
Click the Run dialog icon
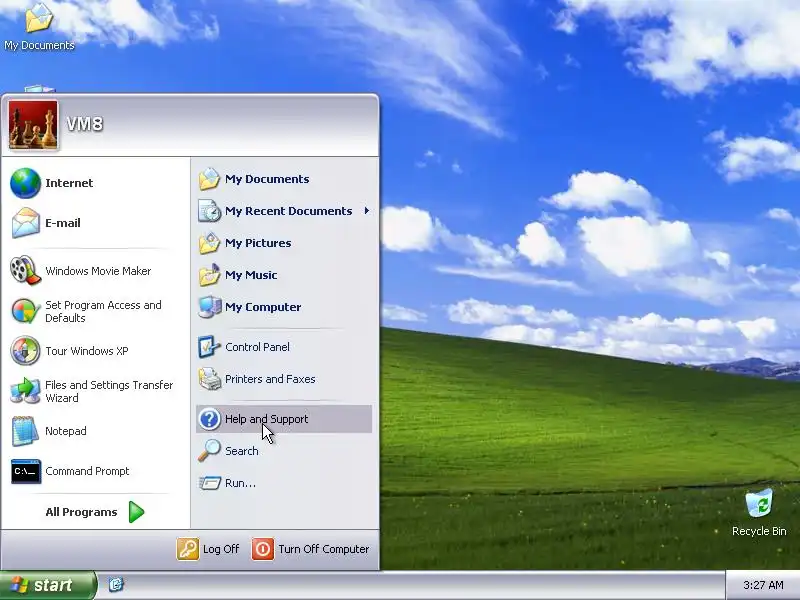[x=209, y=483]
